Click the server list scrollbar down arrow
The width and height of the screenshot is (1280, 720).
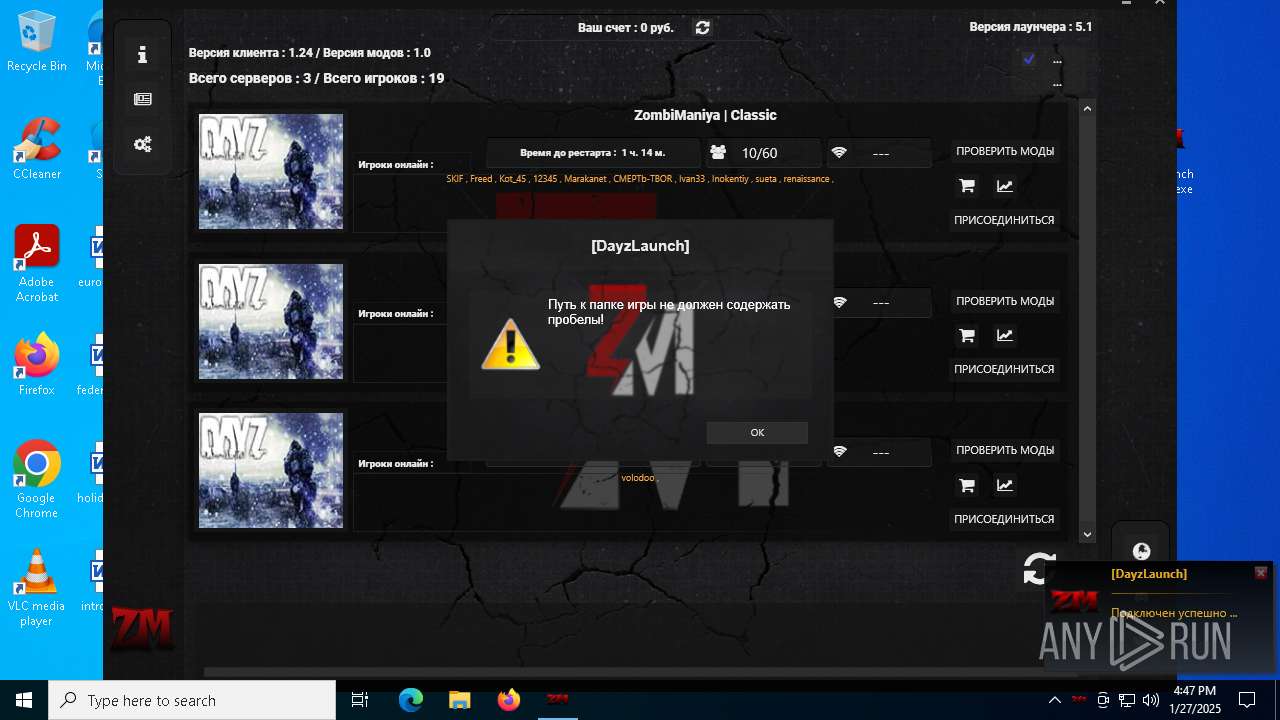tap(1087, 534)
